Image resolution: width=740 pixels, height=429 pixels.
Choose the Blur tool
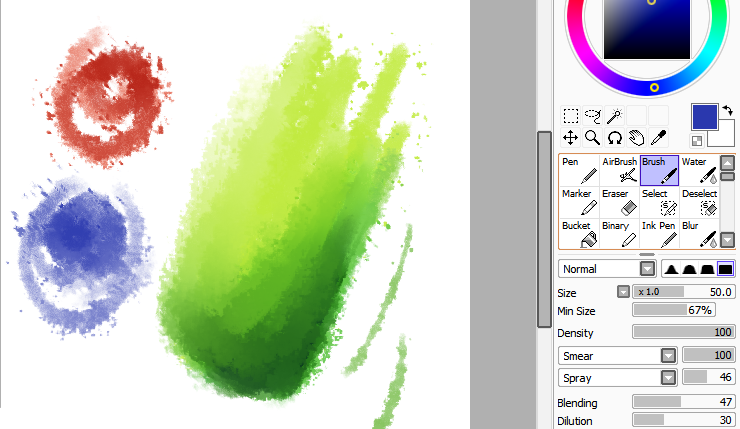coord(699,234)
